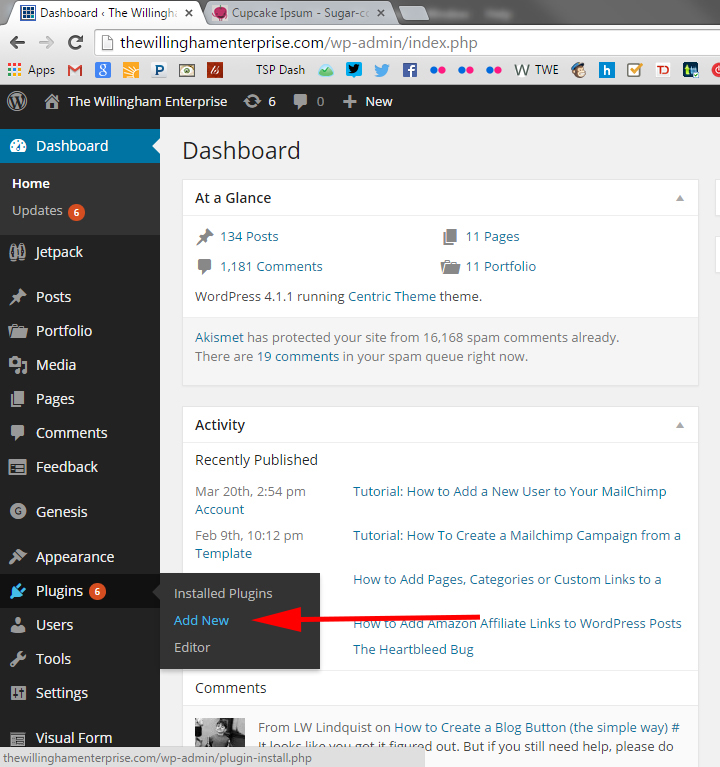This screenshot has height=767, width=720.
Task: Open the dark speech-bubble Twitter bookmark
Action: (x=354, y=70)
